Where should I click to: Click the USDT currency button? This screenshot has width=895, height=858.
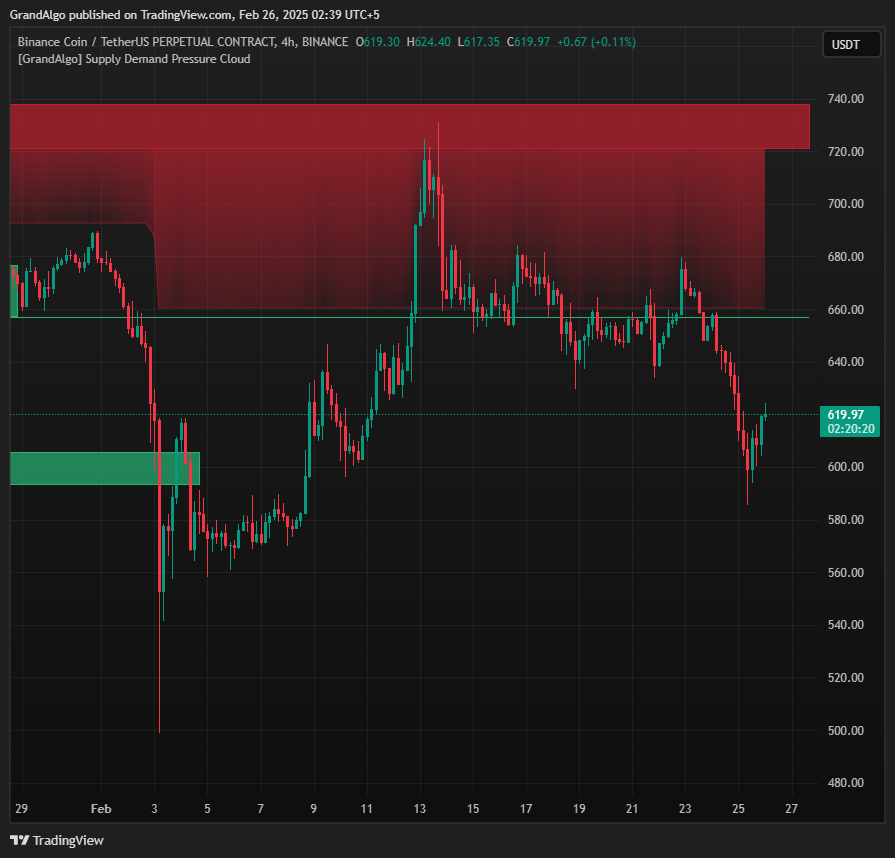[851, 45]
